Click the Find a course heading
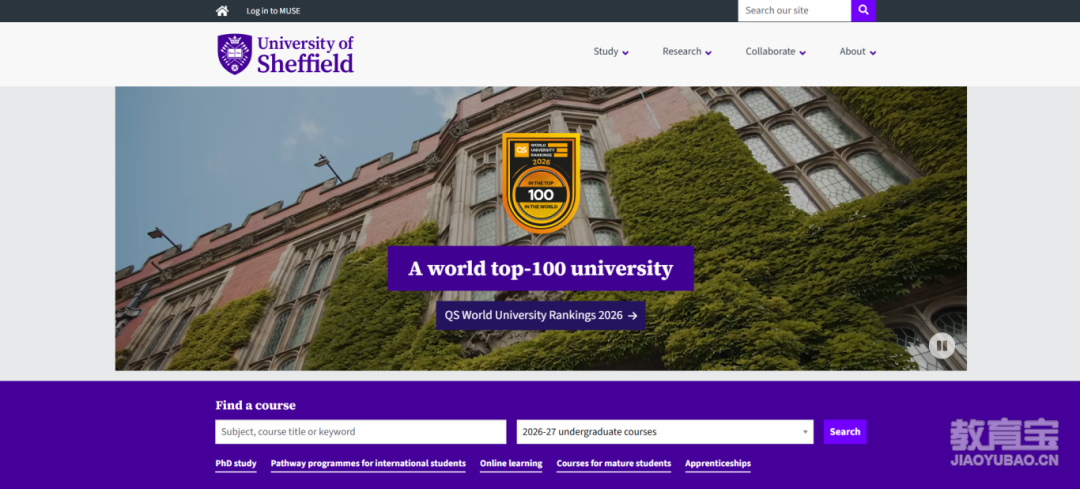 256,406
